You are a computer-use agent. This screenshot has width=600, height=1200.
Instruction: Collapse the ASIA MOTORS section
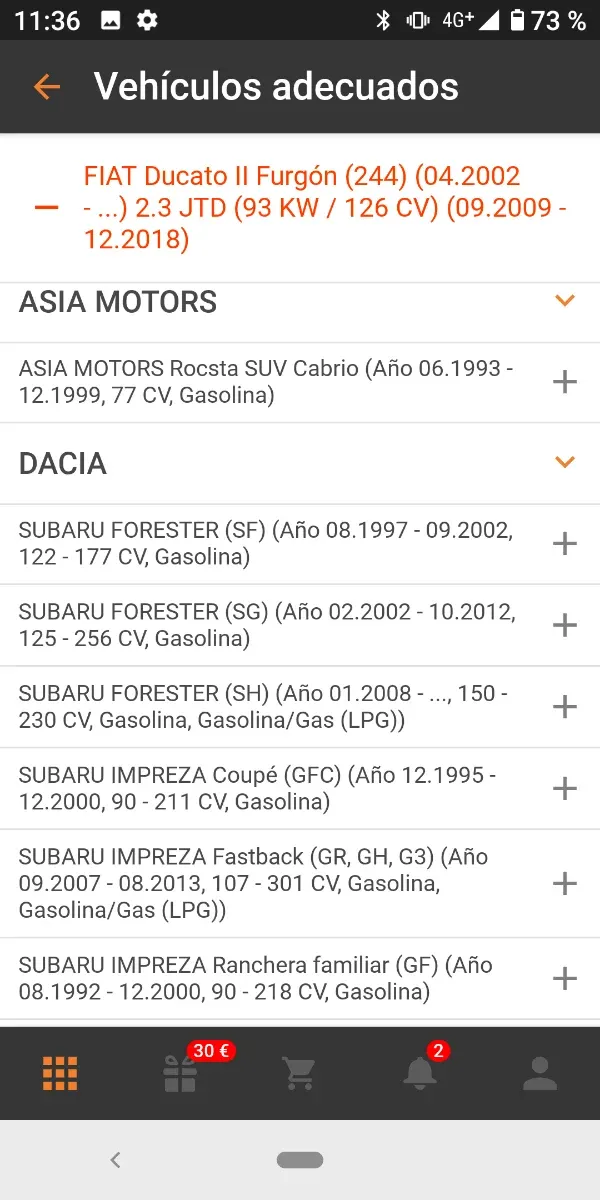565,301
